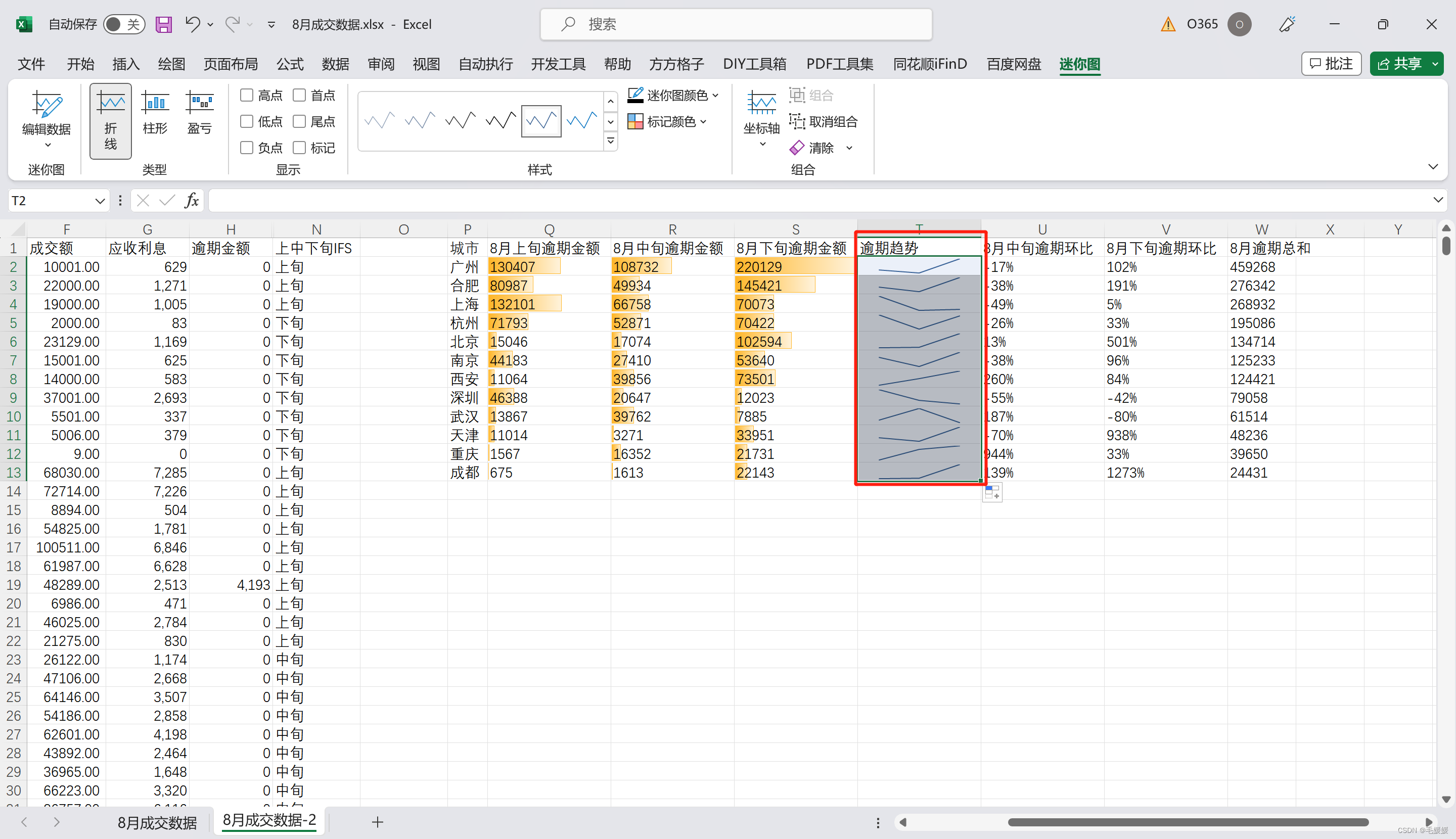Enable the Markers checkbox
Screen dimensions: 1456x839
(299, 148)
